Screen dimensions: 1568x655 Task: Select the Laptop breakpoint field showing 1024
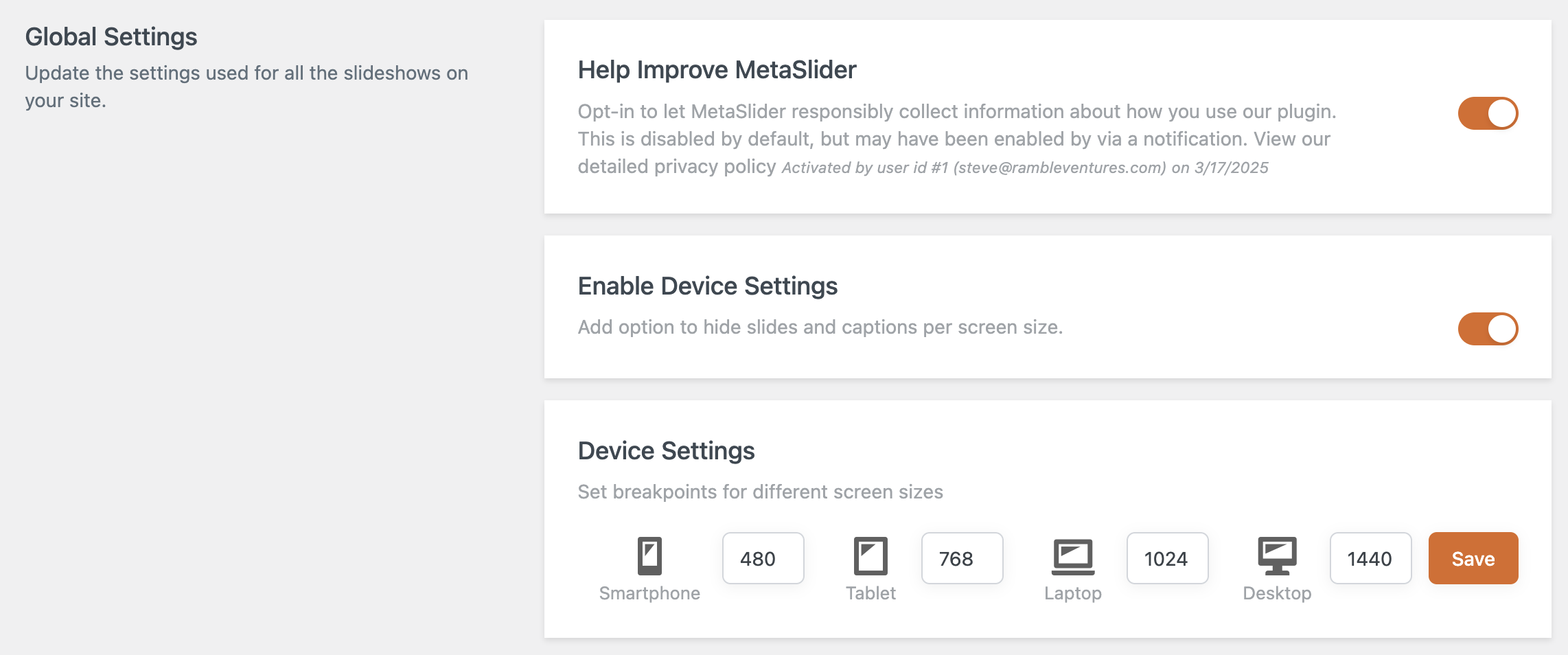click(1167, 558)
